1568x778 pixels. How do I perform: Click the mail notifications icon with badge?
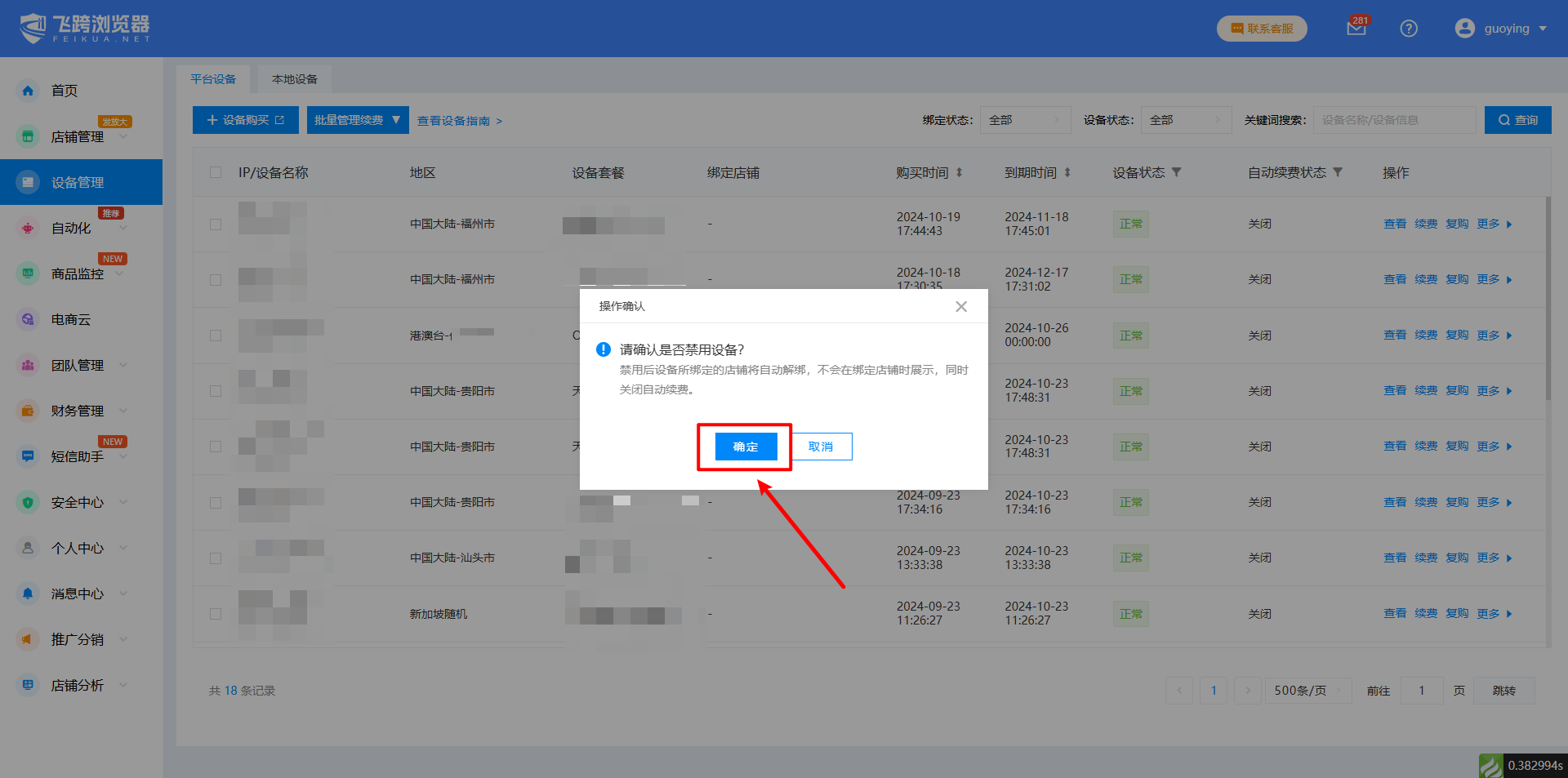[x=1356, y=29]
